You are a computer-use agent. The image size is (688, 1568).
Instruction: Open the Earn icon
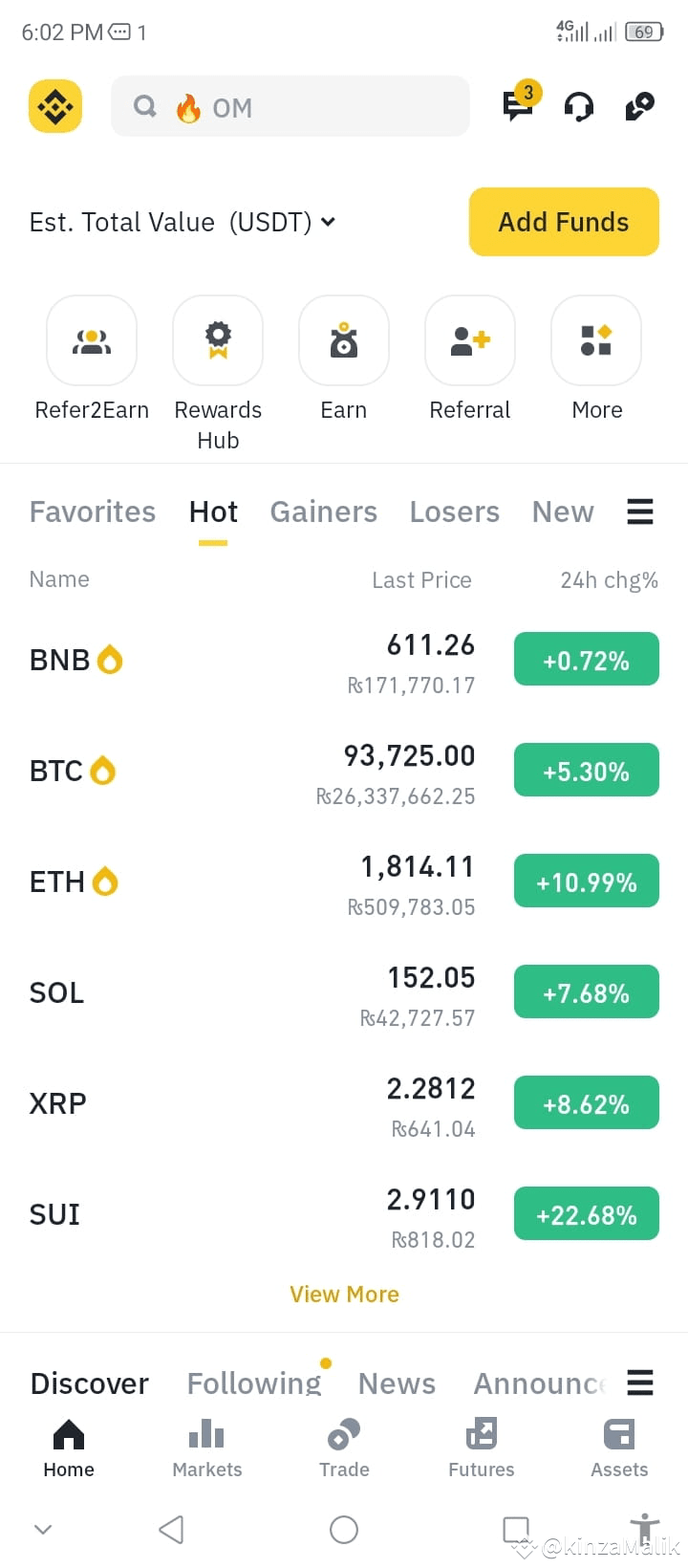click(344, 340)
